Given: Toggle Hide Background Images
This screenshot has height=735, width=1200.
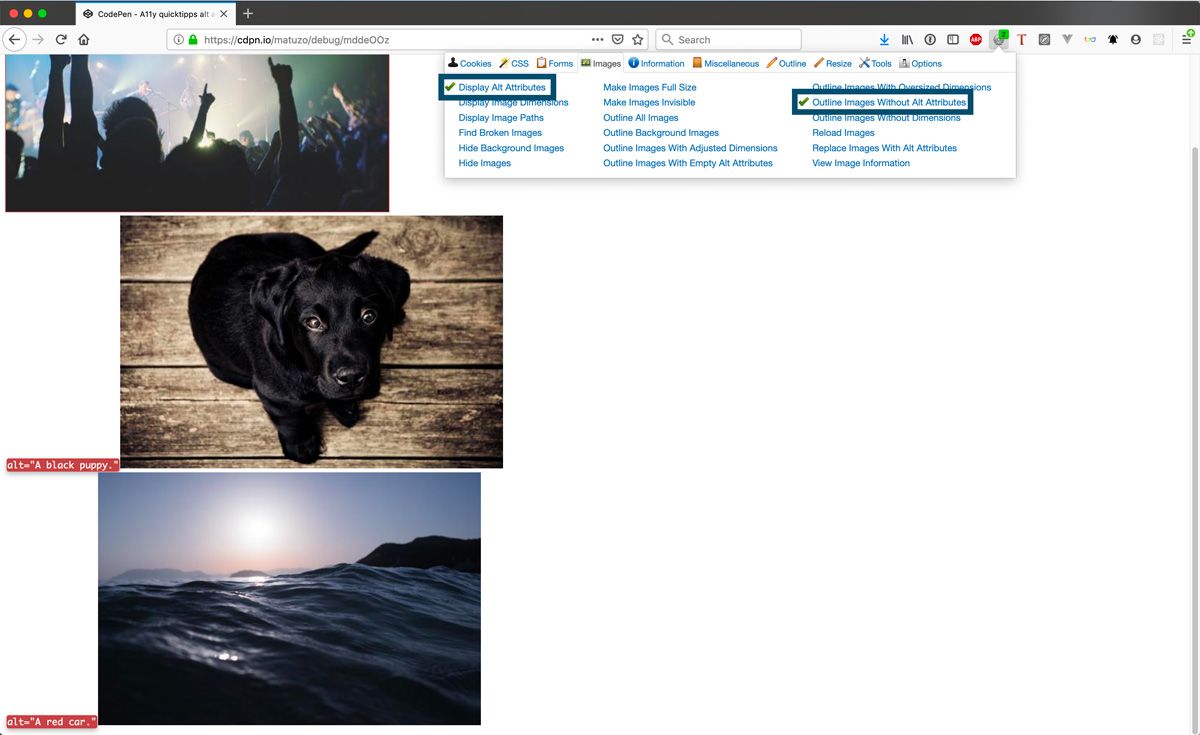Looking at the screenshot, I should click(x=511, y=148).
